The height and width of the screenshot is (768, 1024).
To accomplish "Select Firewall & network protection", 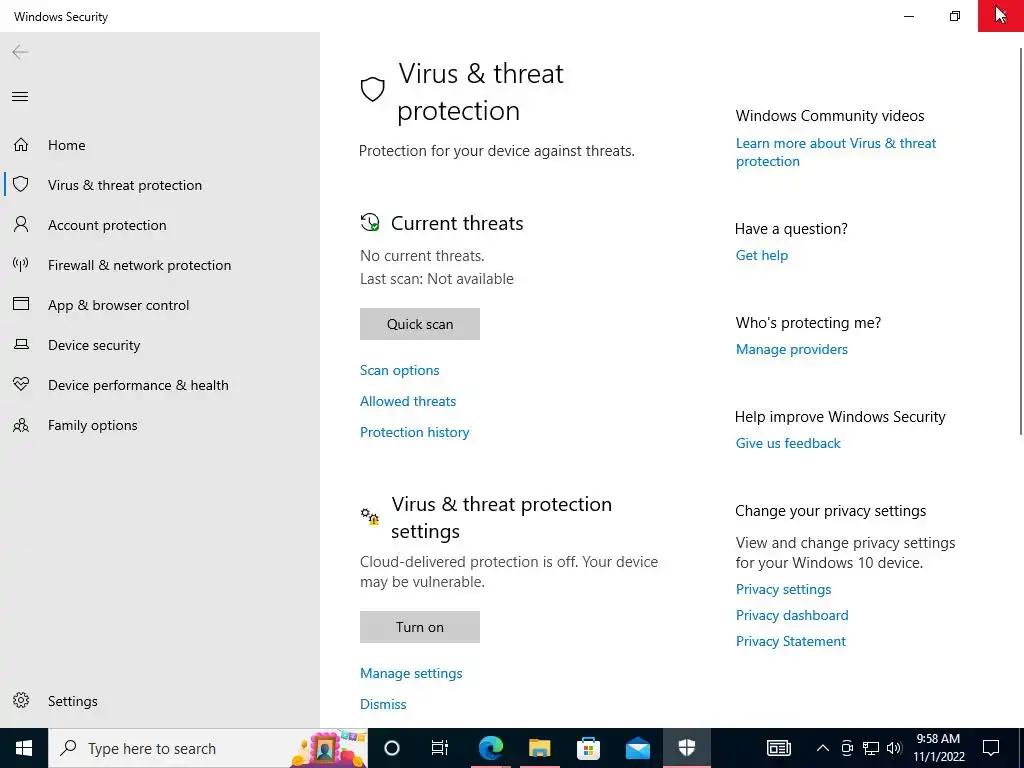I will point(139,265).
